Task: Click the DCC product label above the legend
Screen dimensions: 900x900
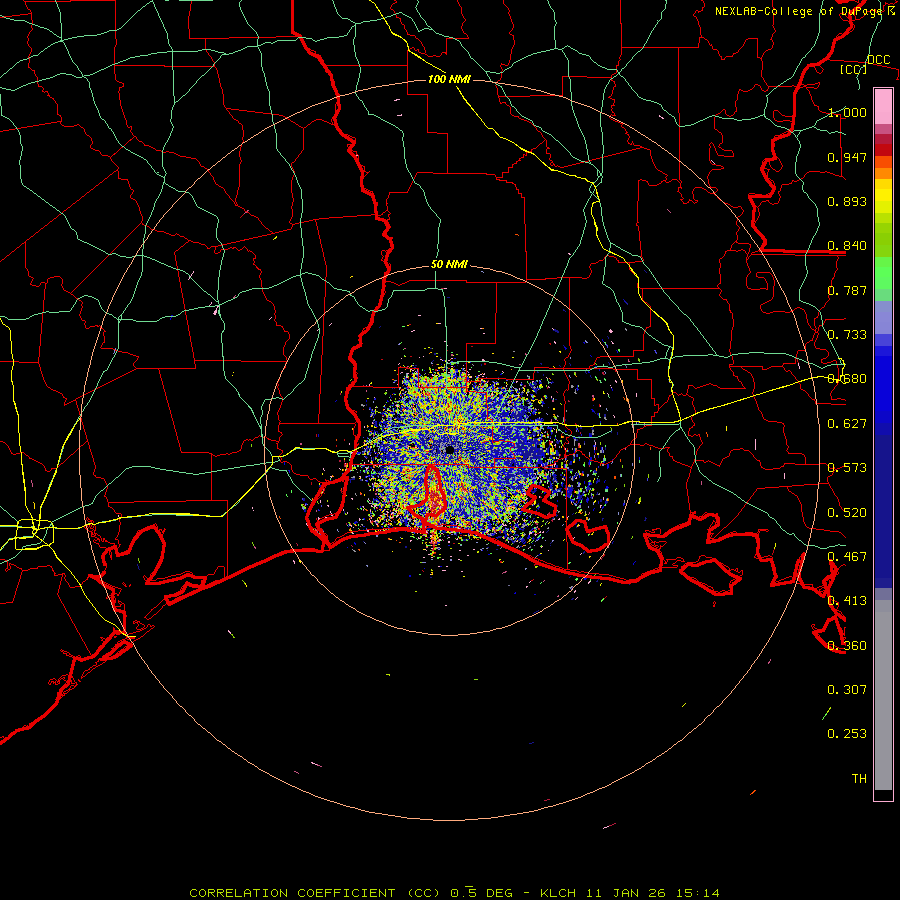Action: coord(878,60)
